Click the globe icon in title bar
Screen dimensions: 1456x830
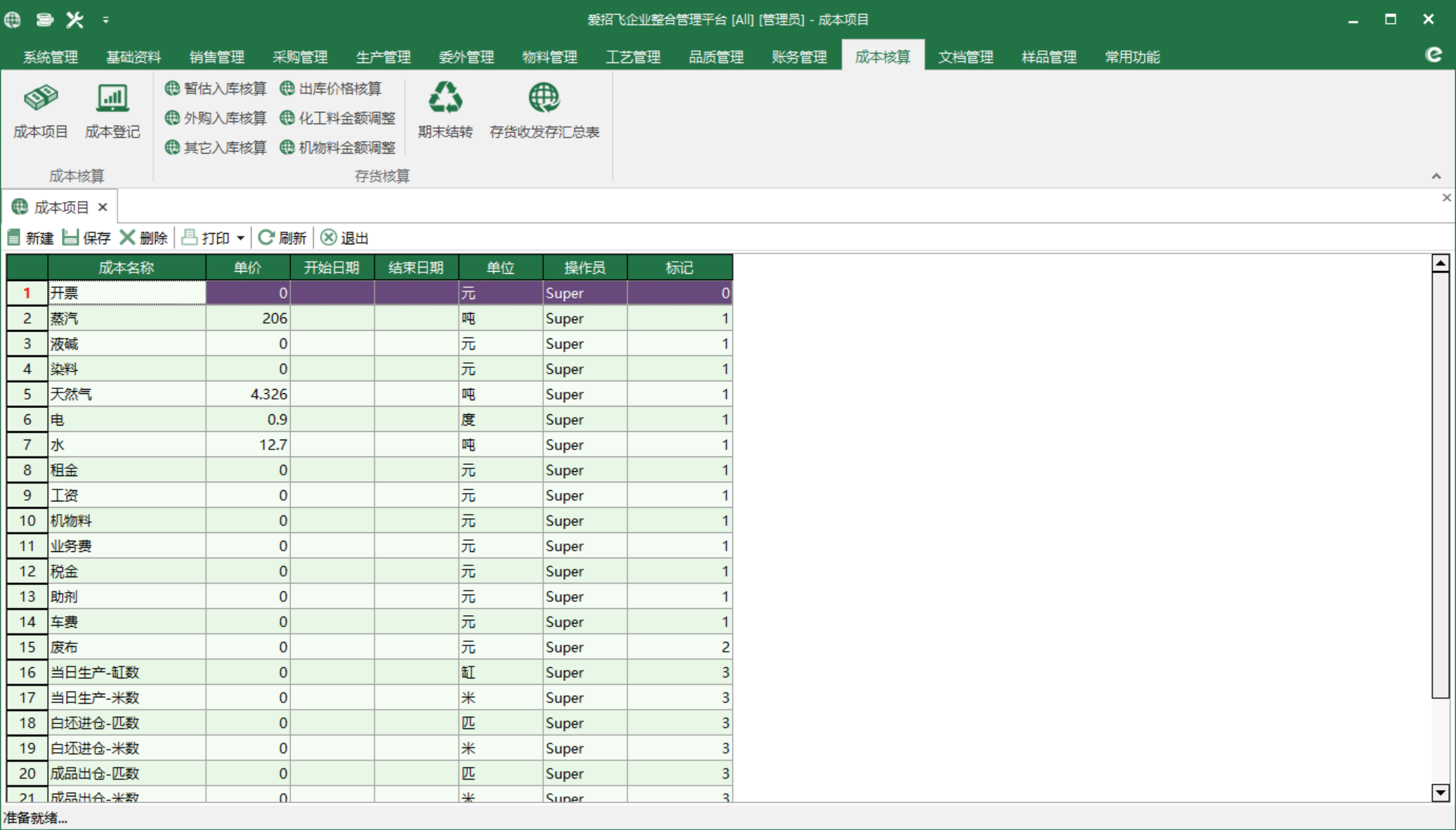pos(13,19)
